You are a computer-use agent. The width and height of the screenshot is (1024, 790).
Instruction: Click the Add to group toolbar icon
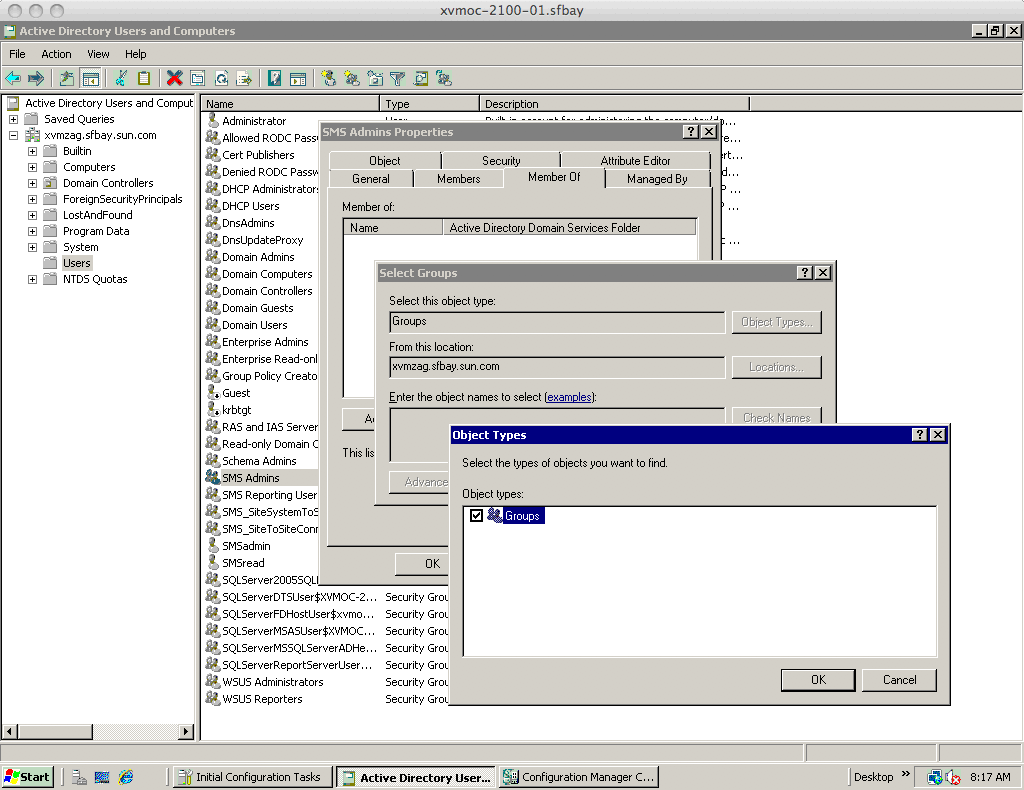[x=444, y=78]
